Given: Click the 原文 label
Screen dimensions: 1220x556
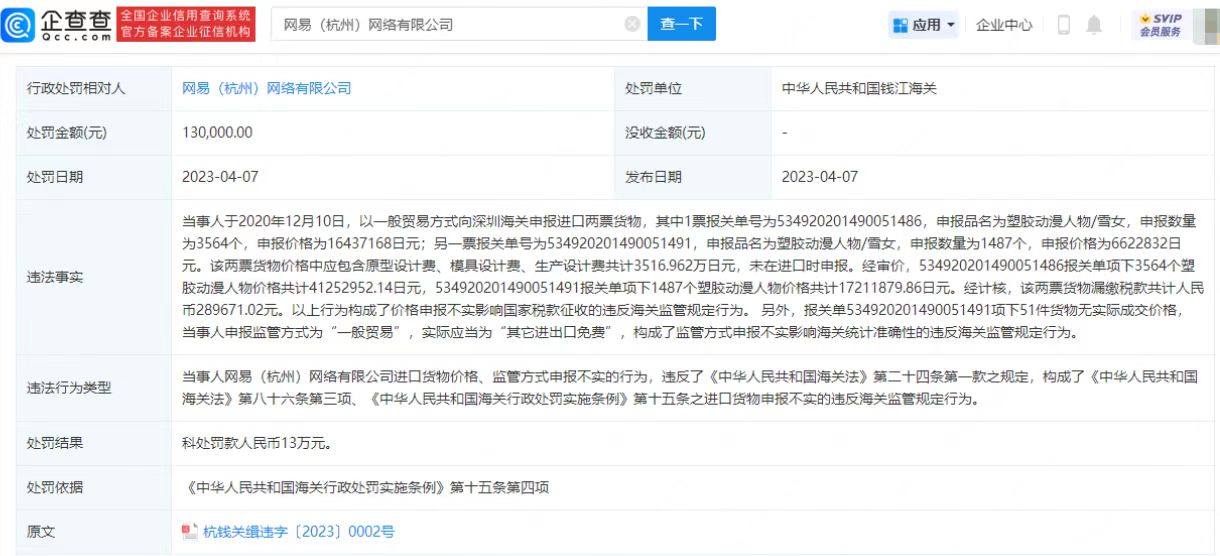Looking at the screenshot, I should pos(41,532).
